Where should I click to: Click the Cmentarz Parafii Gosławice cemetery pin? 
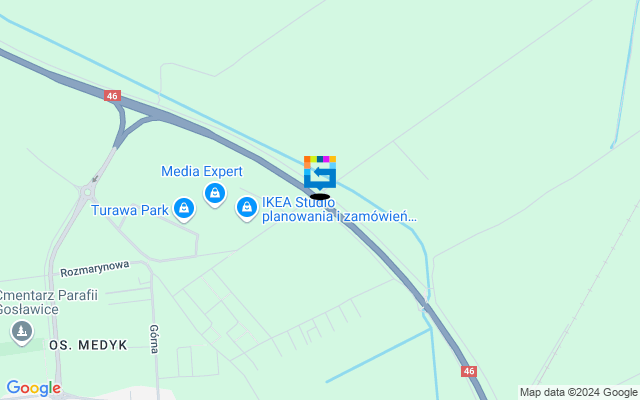(22, 332)
